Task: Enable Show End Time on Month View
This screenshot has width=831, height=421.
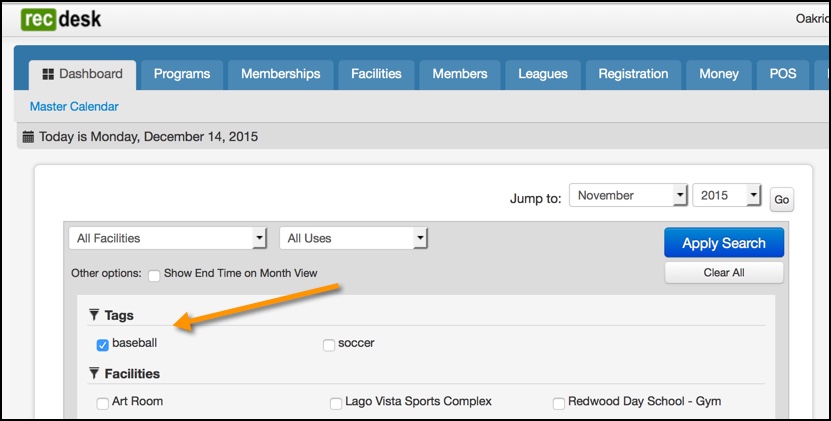Action: click(154, 276)
